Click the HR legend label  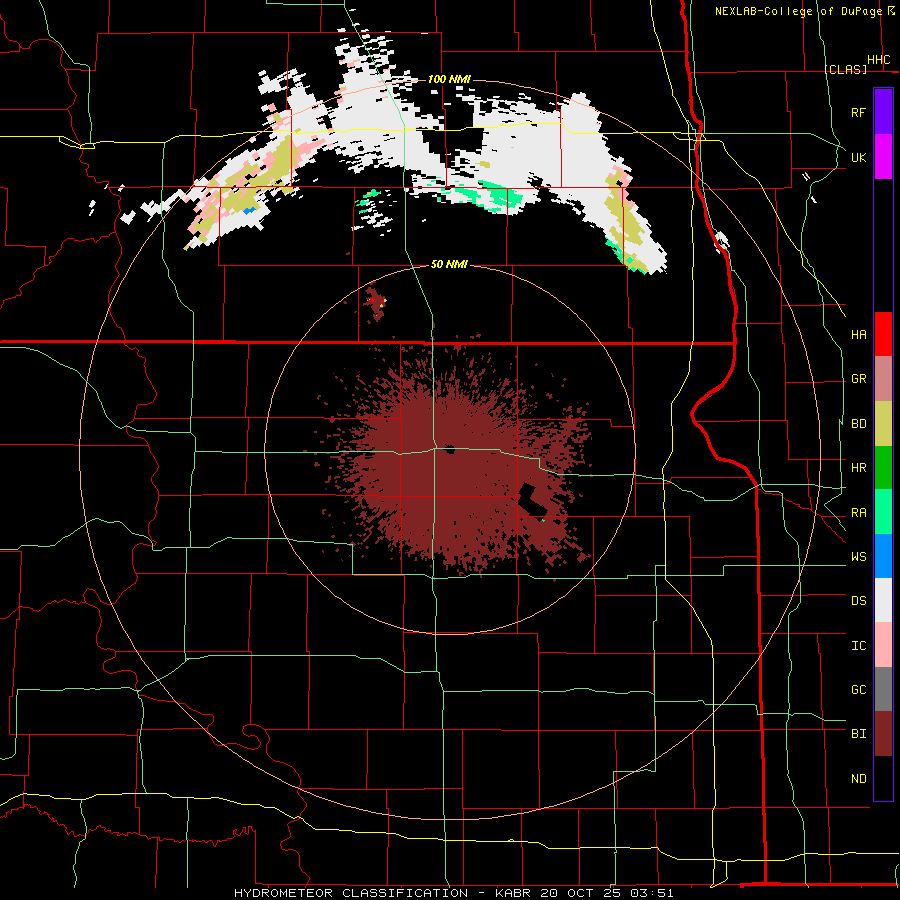858,468
